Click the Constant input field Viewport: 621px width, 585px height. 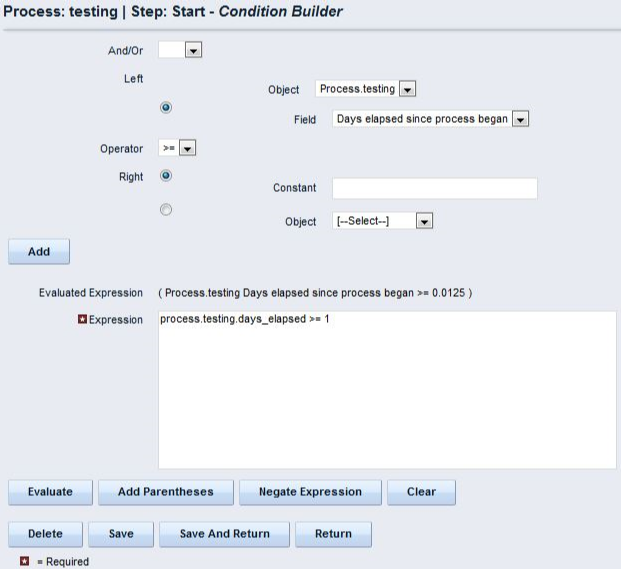pyautogui.click(x=434, y=188)
